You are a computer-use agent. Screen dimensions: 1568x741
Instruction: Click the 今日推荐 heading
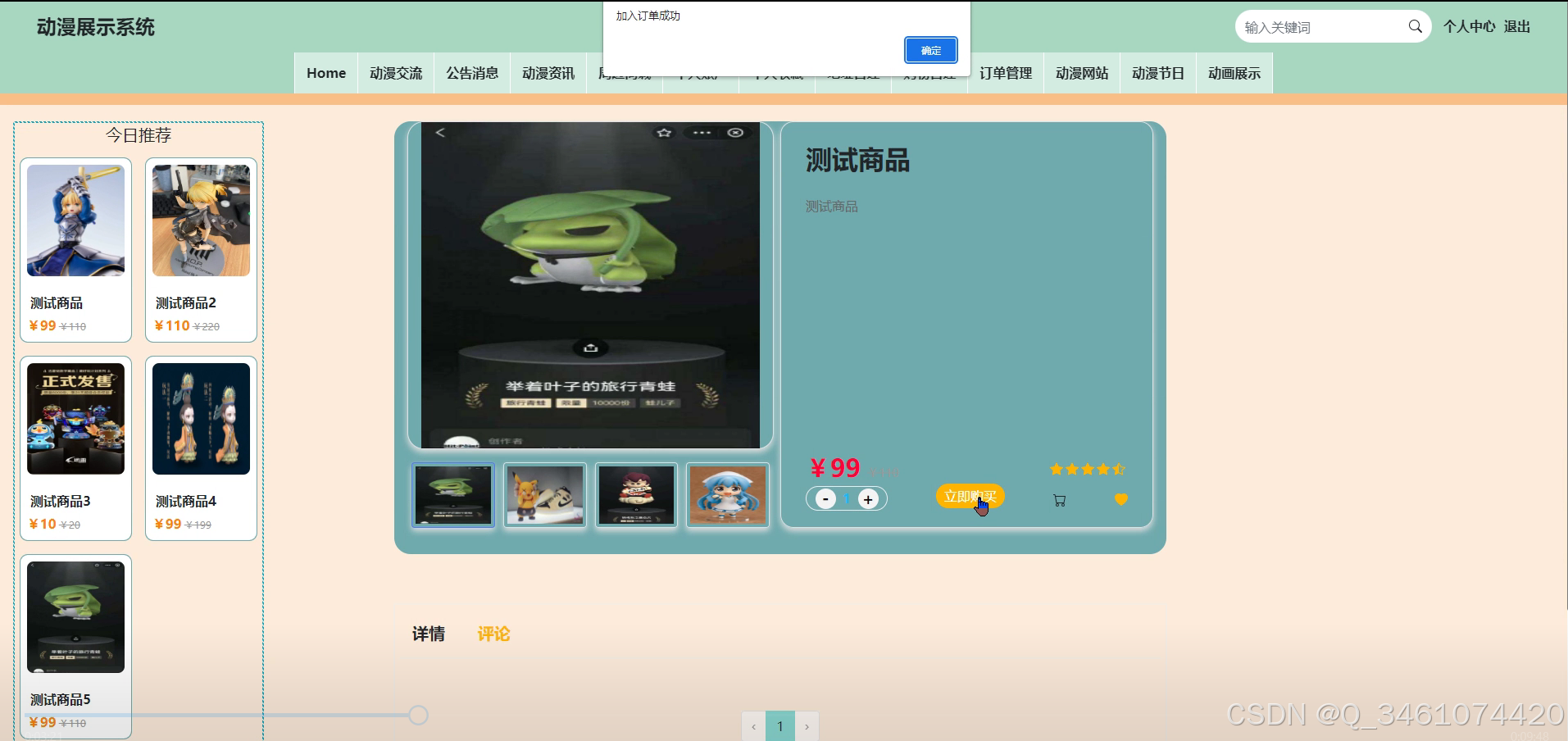coord(139,135)
